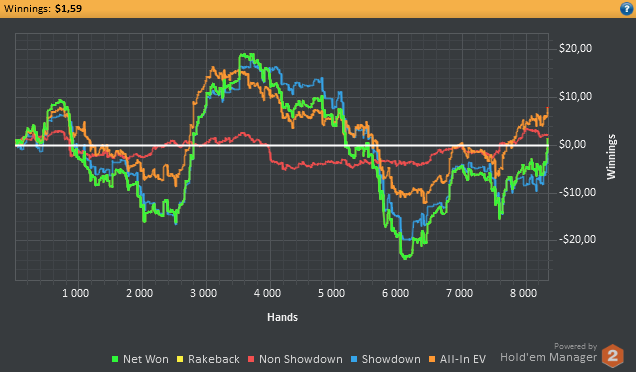Toggle the yellow Rakeback legend swatch

(180, 359)
